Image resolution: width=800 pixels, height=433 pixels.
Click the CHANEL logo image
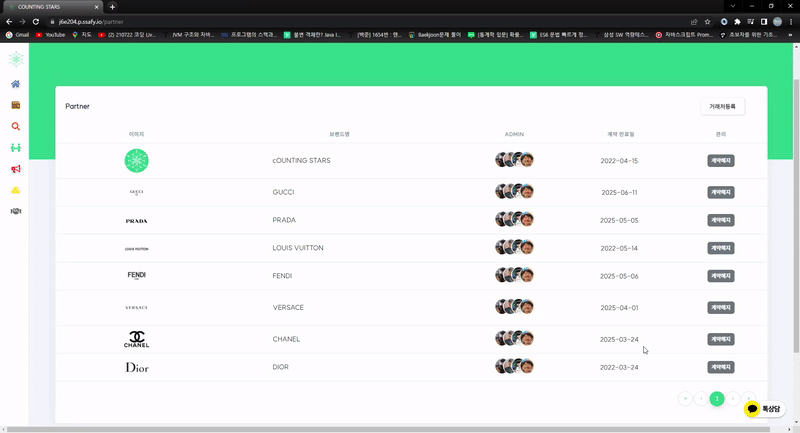click(x=136, y=339)
